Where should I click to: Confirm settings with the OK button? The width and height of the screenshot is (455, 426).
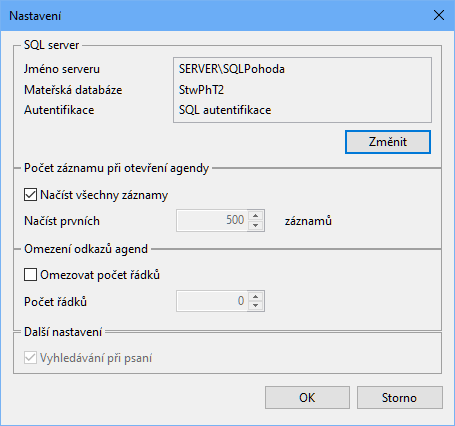(307, 397)
